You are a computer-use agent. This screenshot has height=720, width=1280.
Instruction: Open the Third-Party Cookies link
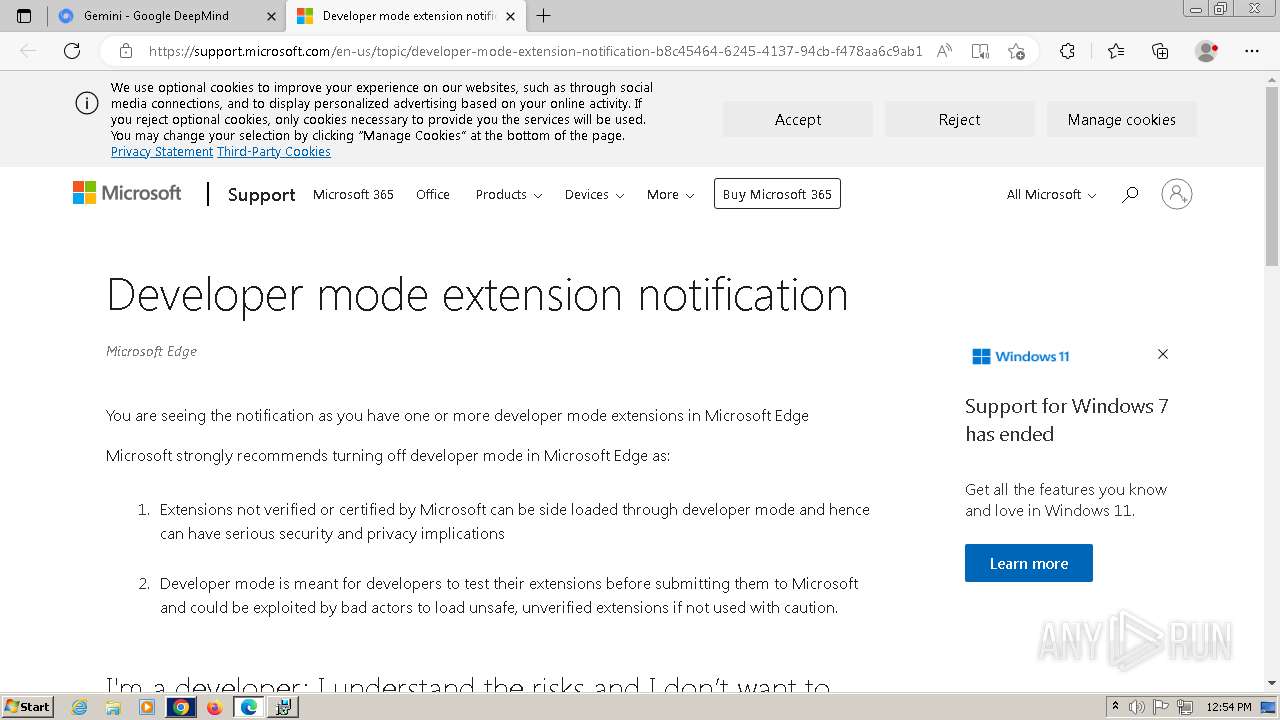(x=274, y=152)
